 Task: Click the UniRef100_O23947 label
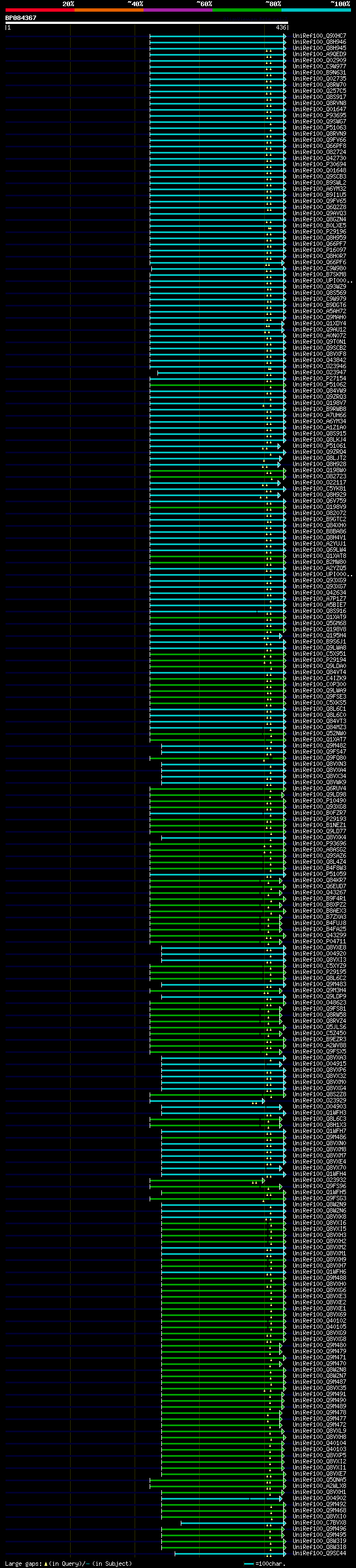coord(319,373)
